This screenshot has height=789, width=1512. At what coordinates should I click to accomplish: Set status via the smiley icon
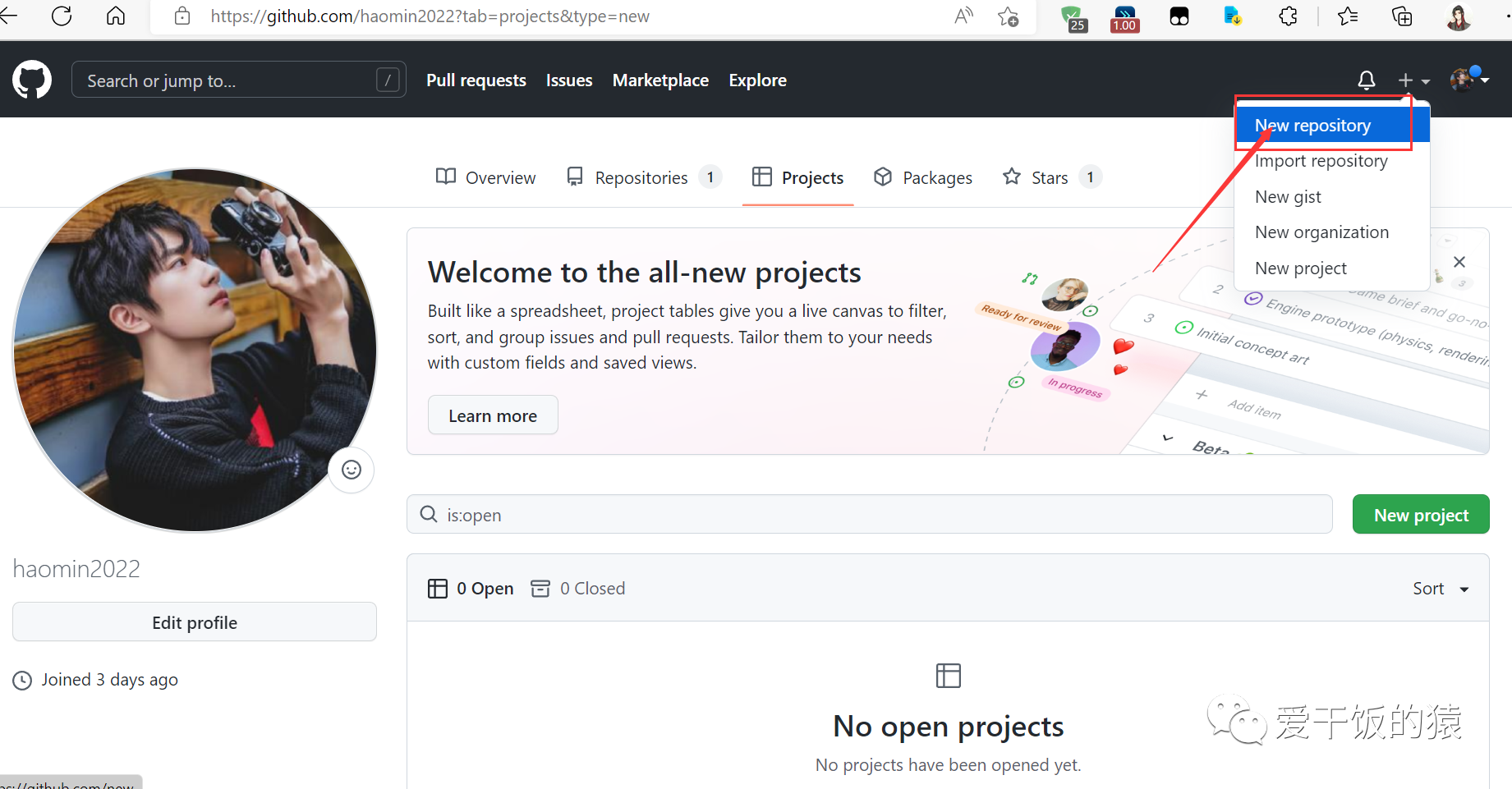click(x=352, y=470)
